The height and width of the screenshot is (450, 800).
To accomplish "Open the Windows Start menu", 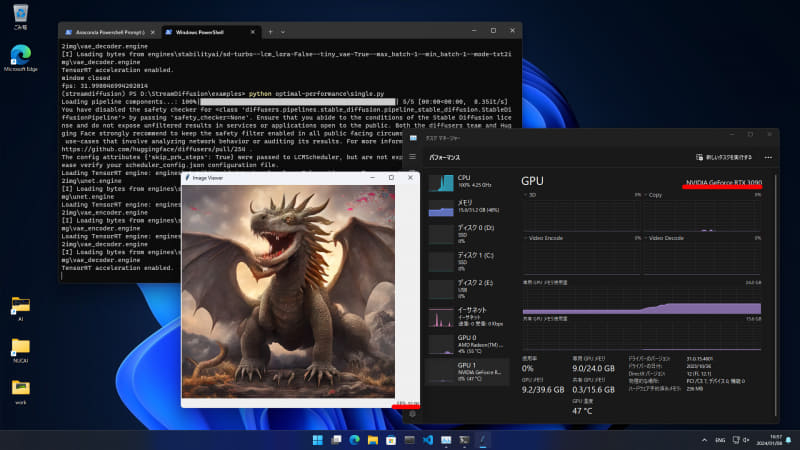I will click(x=318, y=440).
